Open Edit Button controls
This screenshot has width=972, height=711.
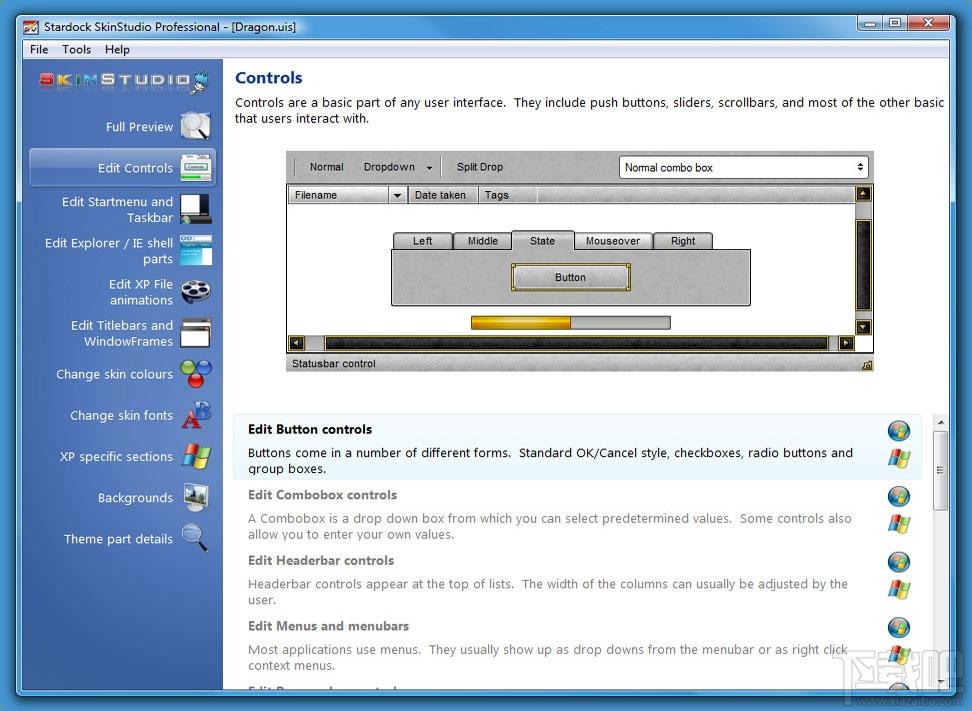click(x=577, y=448)
